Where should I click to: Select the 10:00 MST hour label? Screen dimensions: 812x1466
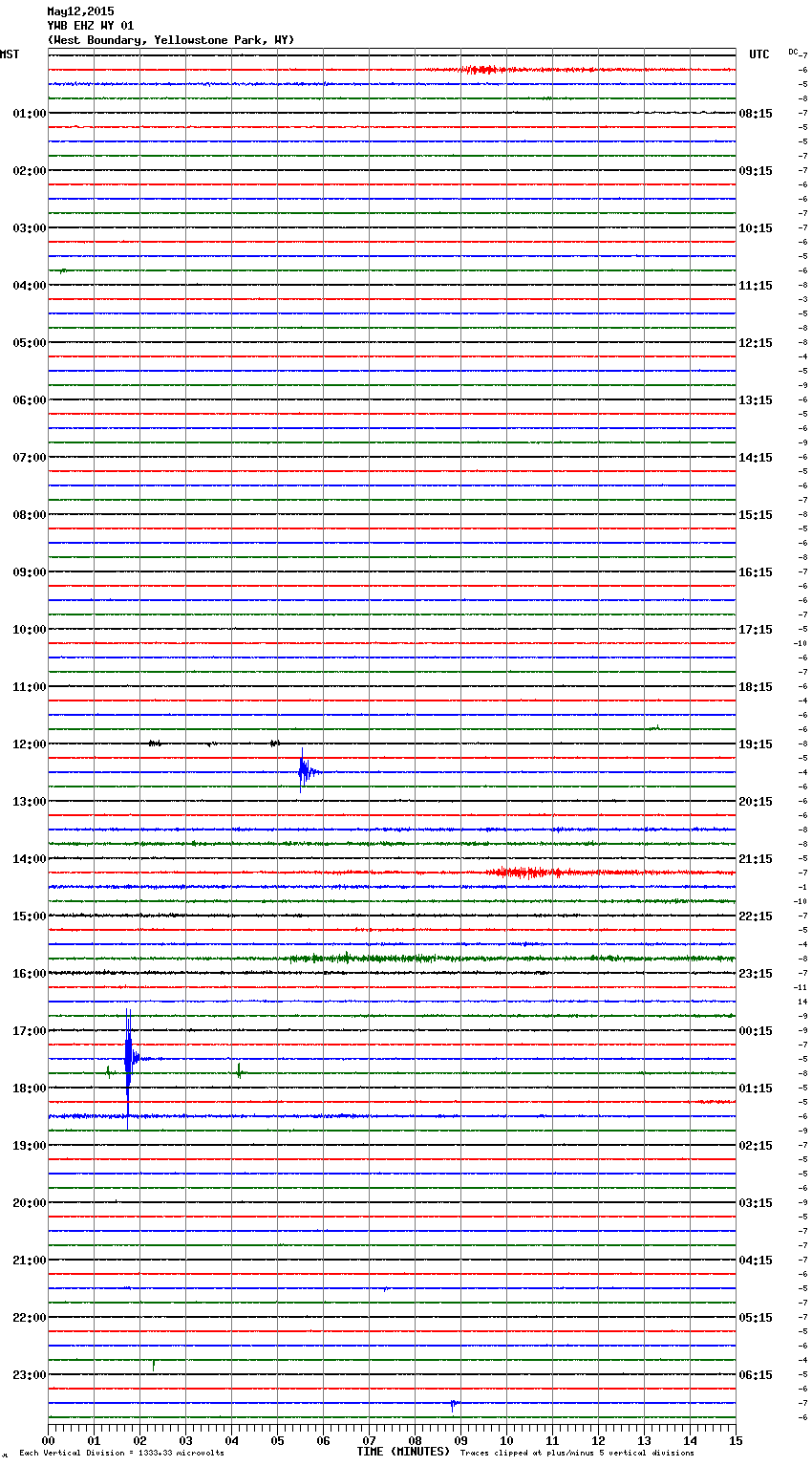coord(29,630)
